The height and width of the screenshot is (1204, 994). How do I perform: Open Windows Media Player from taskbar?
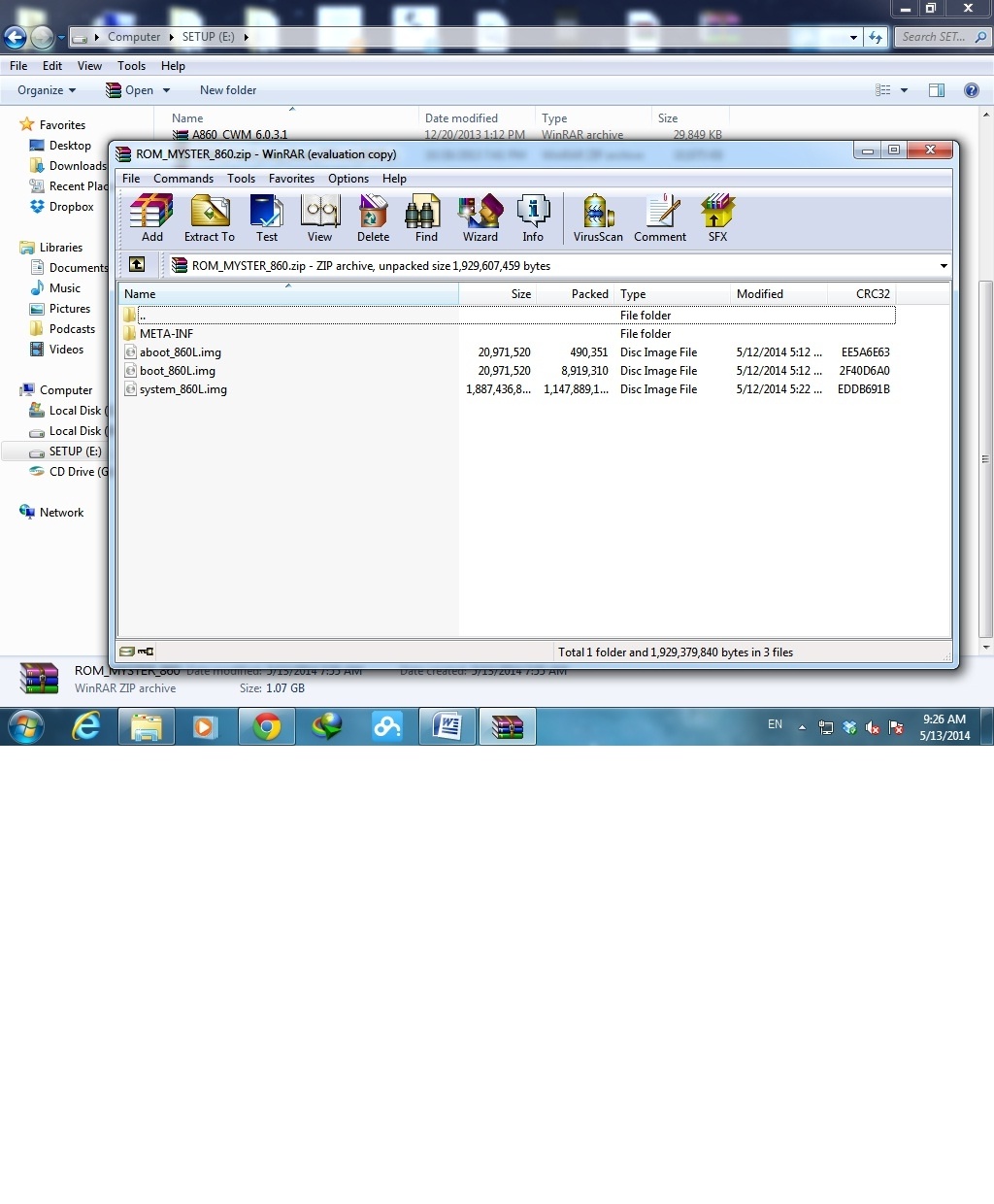[205, 726]
